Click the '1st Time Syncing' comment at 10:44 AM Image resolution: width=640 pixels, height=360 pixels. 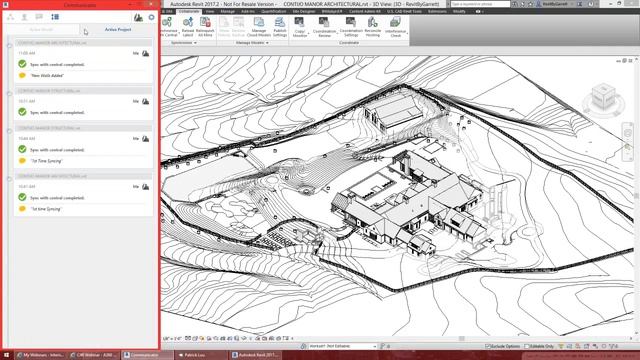point(46,161)
